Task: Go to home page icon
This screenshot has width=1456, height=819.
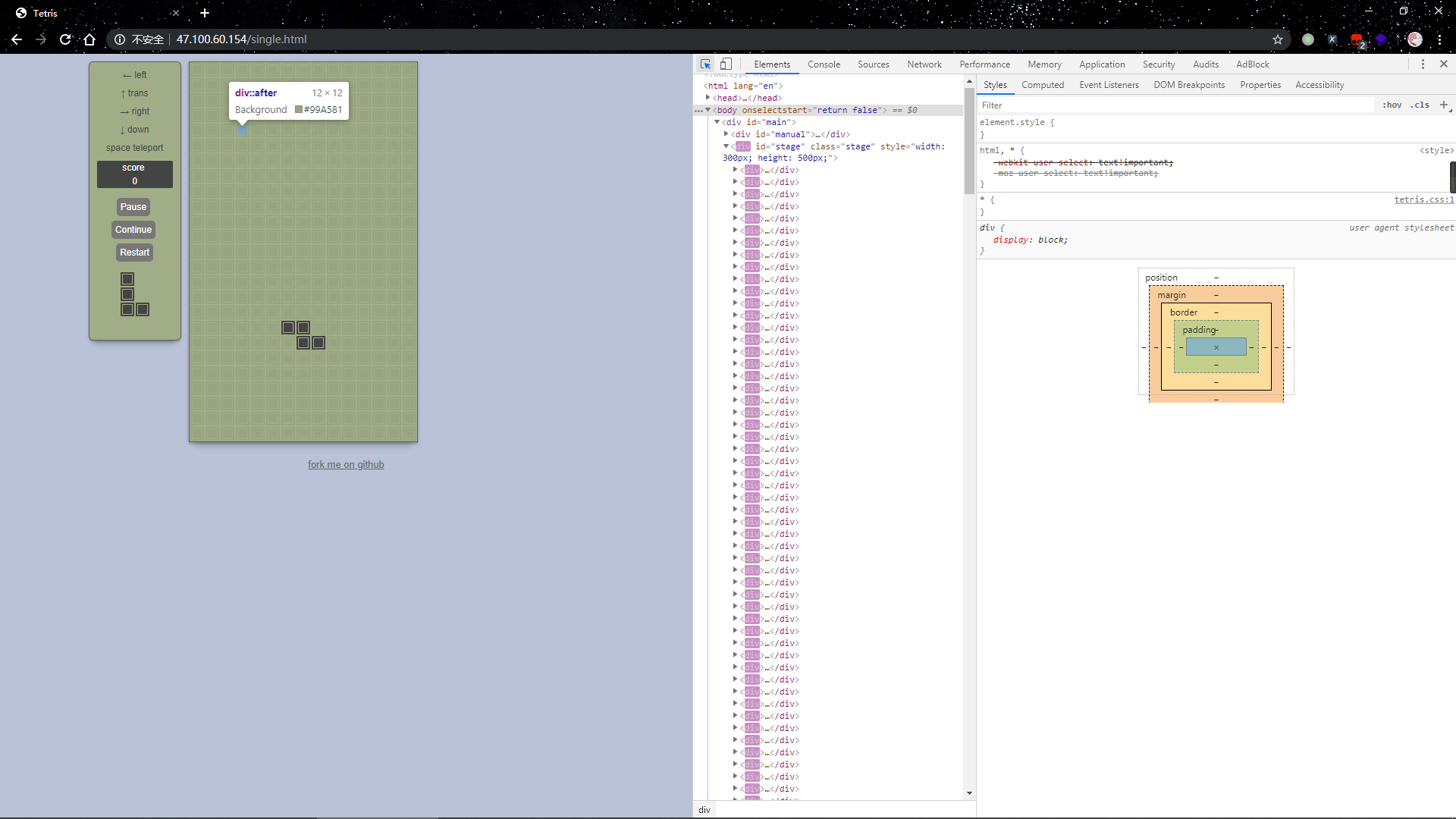Action: click(89, 39)
